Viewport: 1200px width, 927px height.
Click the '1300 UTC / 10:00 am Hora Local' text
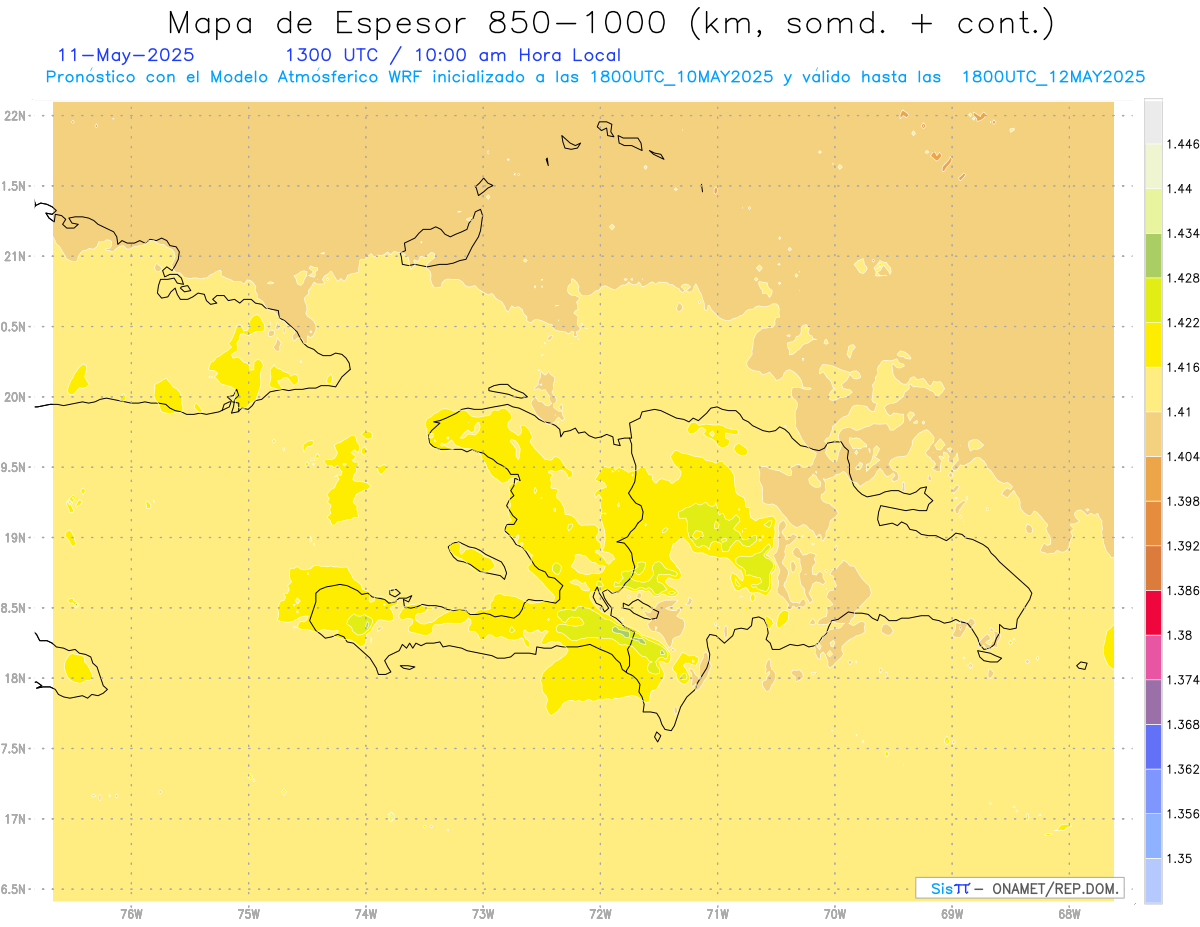(x=453, y=56)
